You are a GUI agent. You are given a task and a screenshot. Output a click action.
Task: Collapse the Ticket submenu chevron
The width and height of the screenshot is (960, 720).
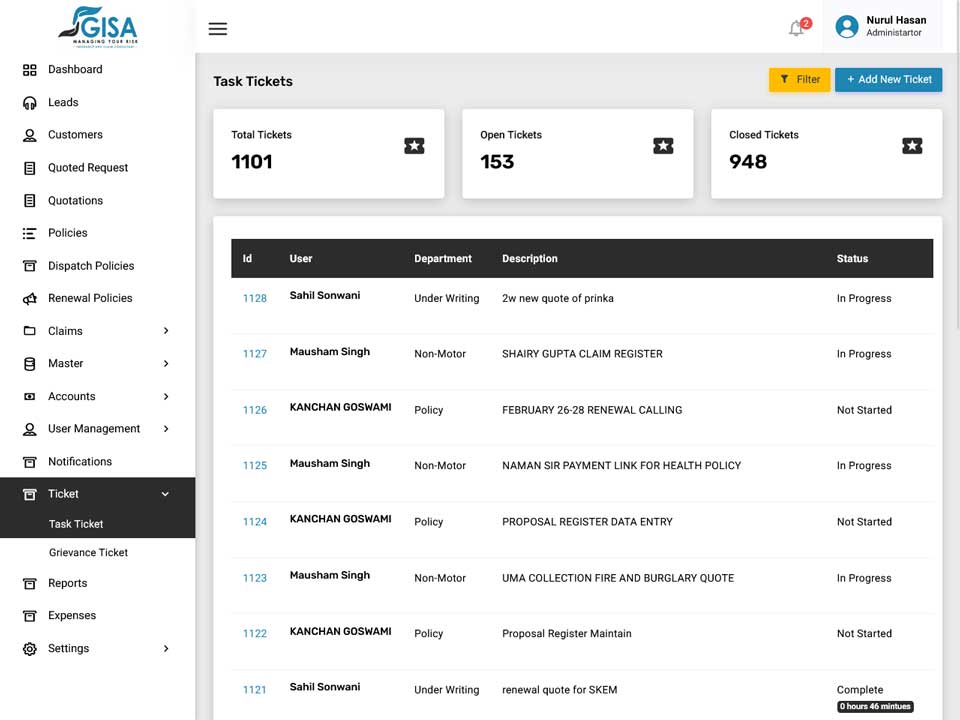(x=165, y=494)
